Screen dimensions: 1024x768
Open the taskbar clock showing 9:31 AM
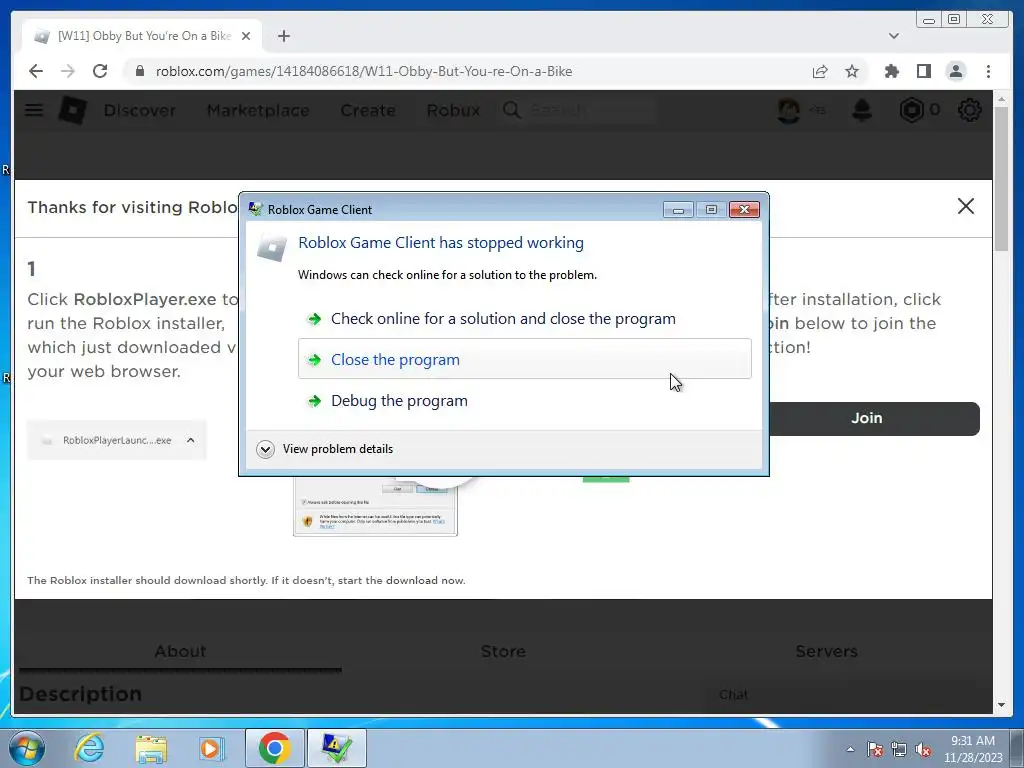973,749
